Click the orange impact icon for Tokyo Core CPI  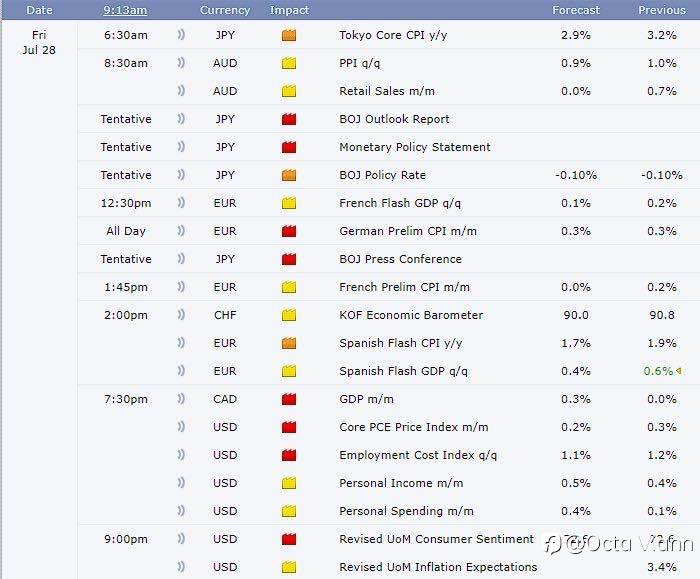pyautogui.click(x=289, y=35)
